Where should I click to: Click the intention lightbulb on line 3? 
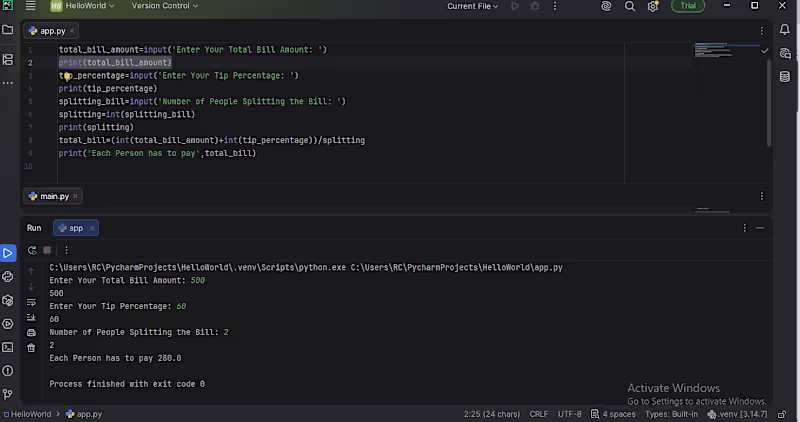[67, 77]
